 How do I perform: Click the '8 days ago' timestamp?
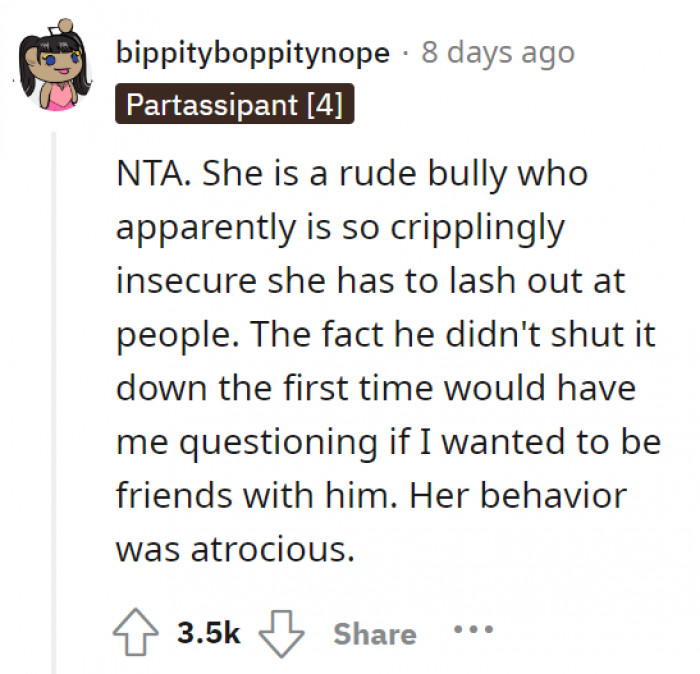pyautogui.click(x=498, y=52)
